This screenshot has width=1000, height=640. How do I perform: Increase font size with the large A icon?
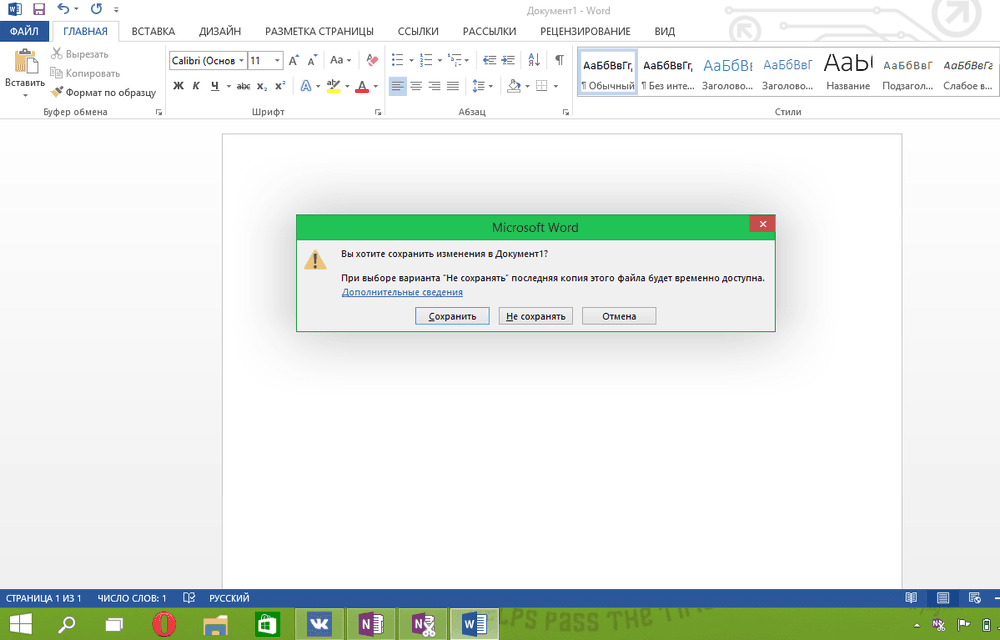[x=293, y=61]
